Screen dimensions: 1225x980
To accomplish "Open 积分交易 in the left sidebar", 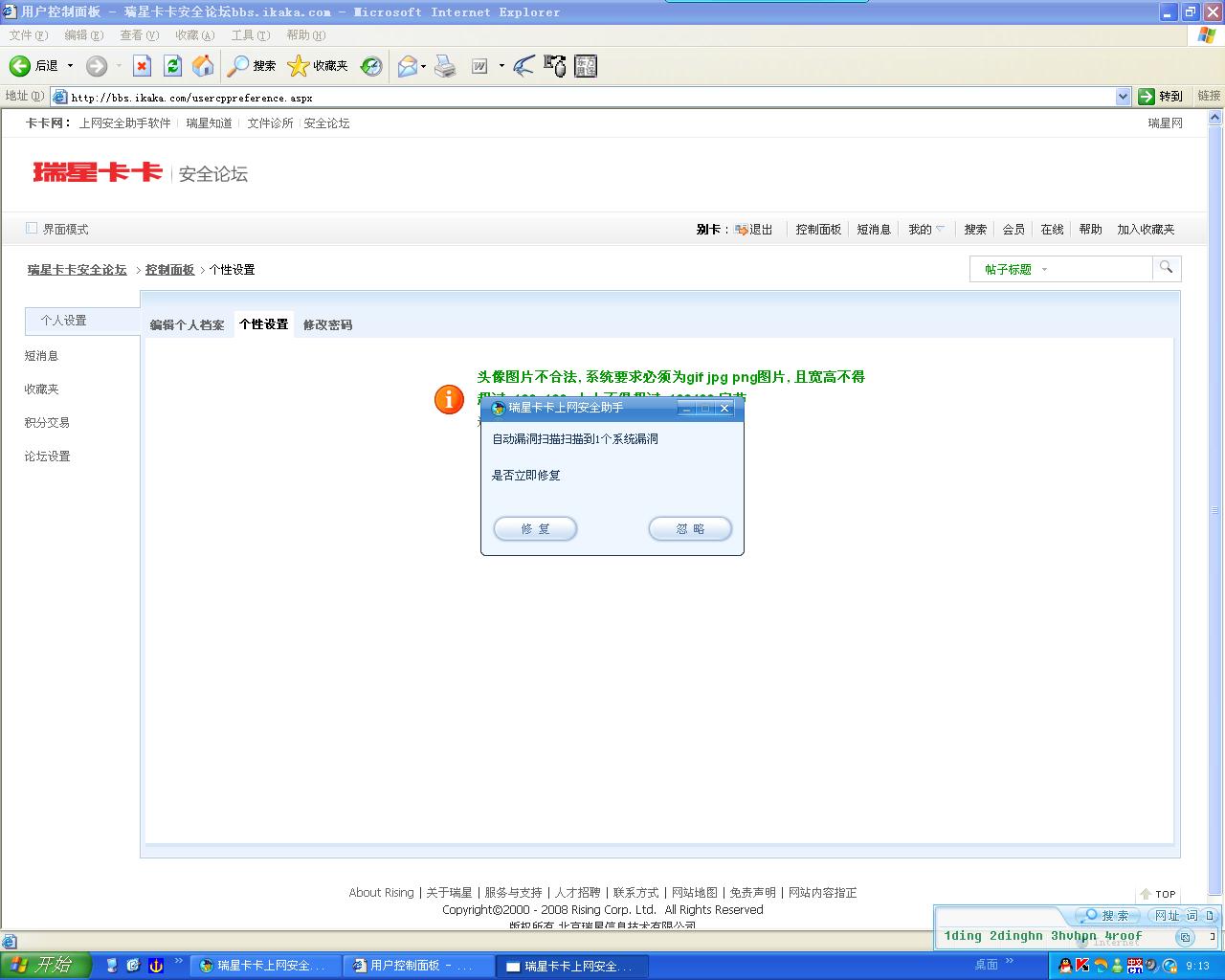I will pos(47,422).
